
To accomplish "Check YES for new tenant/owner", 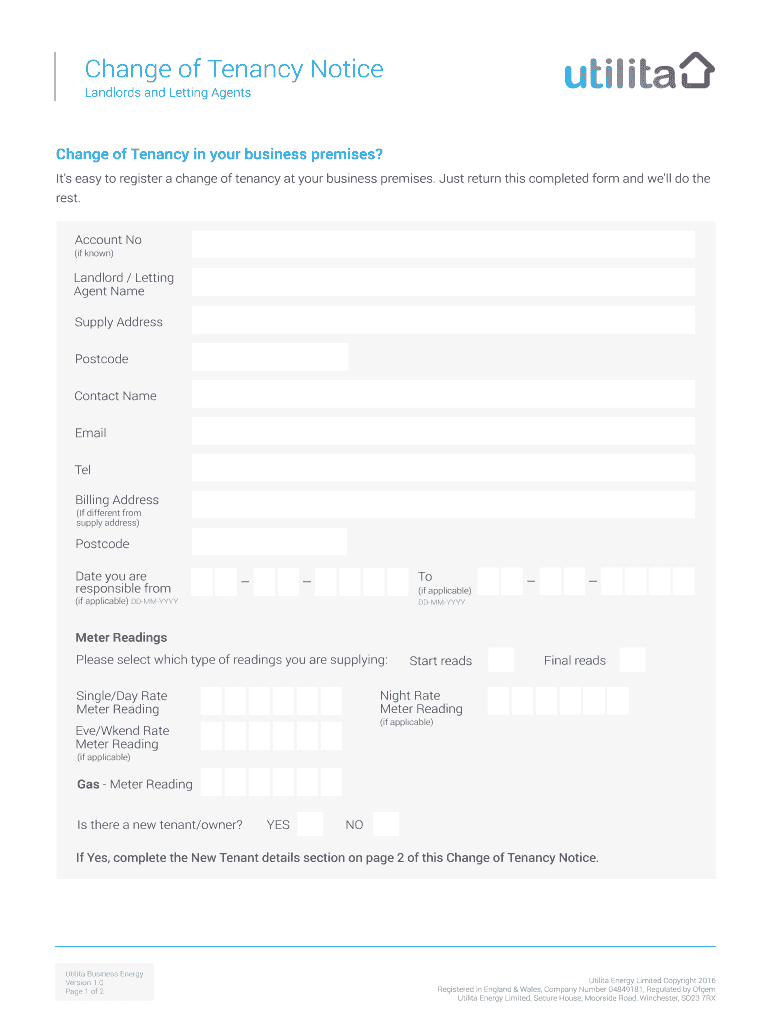I will pyautogui.click(x=310, y=824).
